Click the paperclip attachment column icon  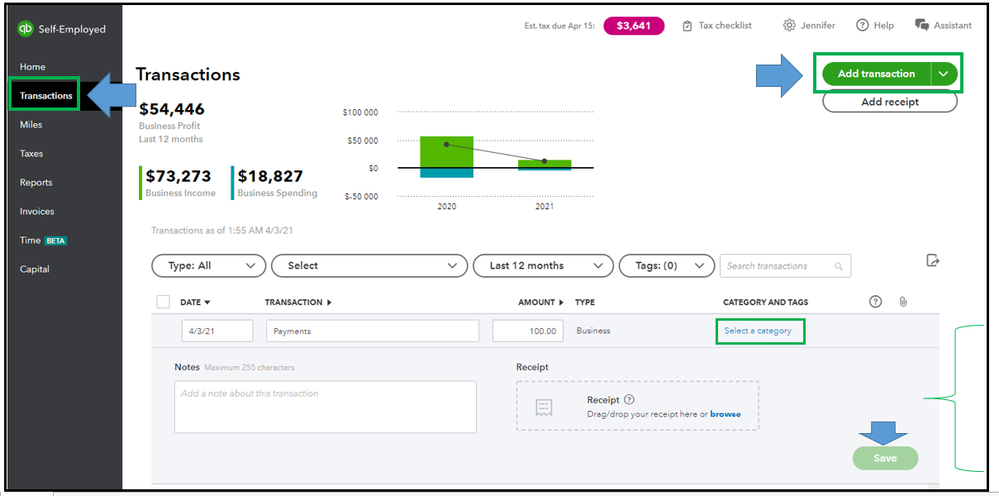pos(903,302)
